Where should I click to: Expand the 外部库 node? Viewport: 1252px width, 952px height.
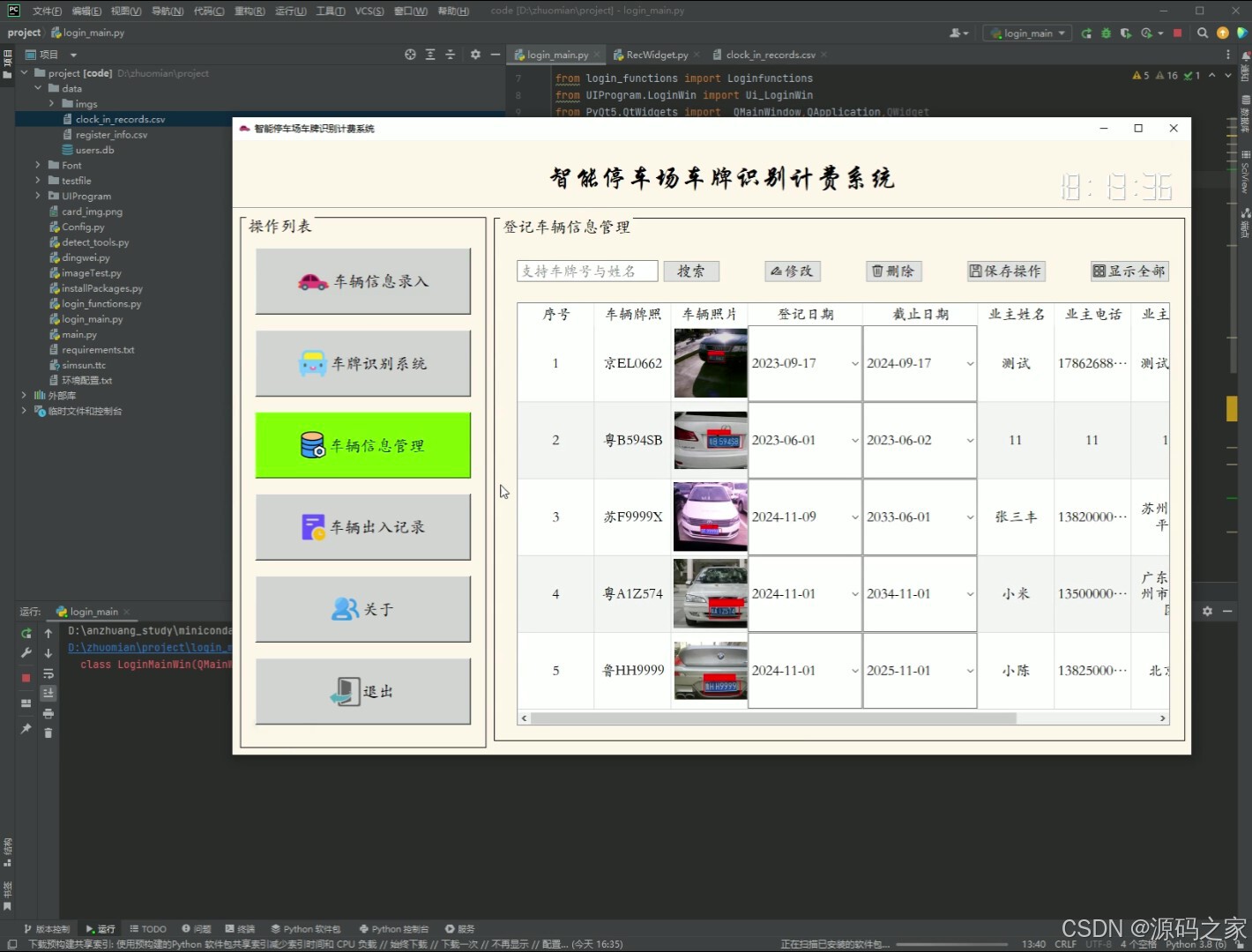click(24, 395)
